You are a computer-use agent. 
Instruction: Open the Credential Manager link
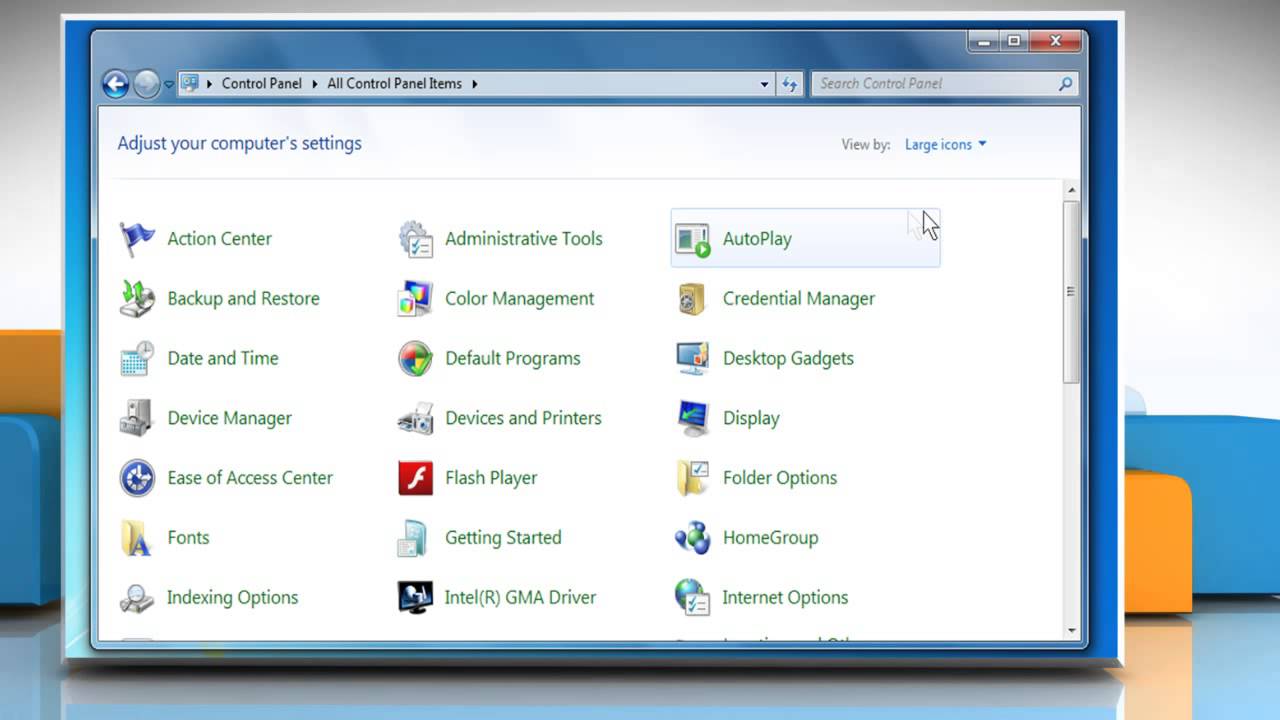tap(798, 299)
